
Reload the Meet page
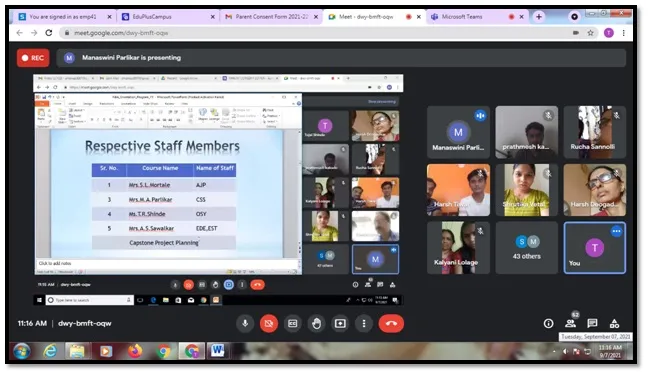(49, 33)
